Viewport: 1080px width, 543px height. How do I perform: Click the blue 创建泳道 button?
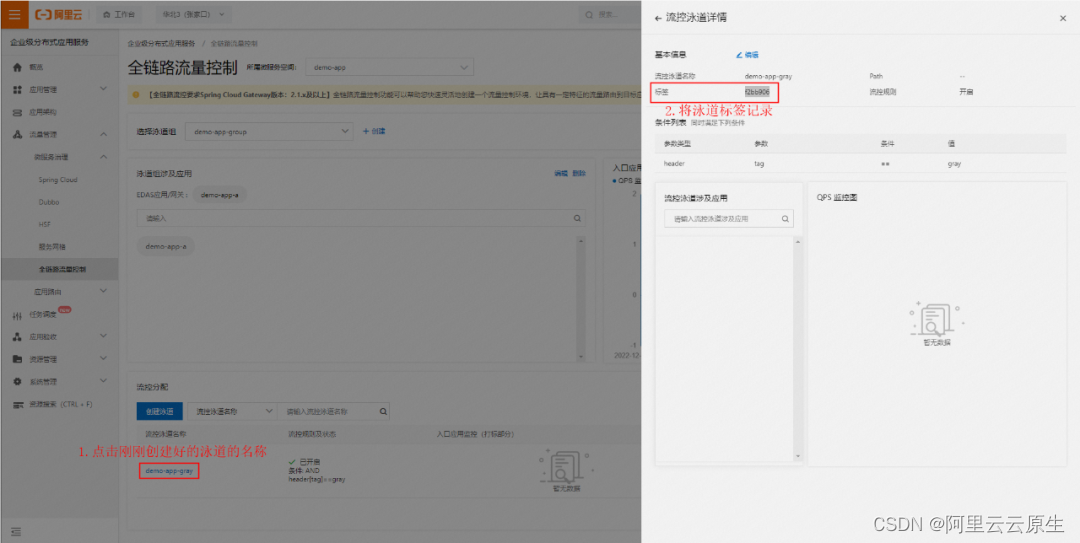pyautogui.click(x=160, y=411)
